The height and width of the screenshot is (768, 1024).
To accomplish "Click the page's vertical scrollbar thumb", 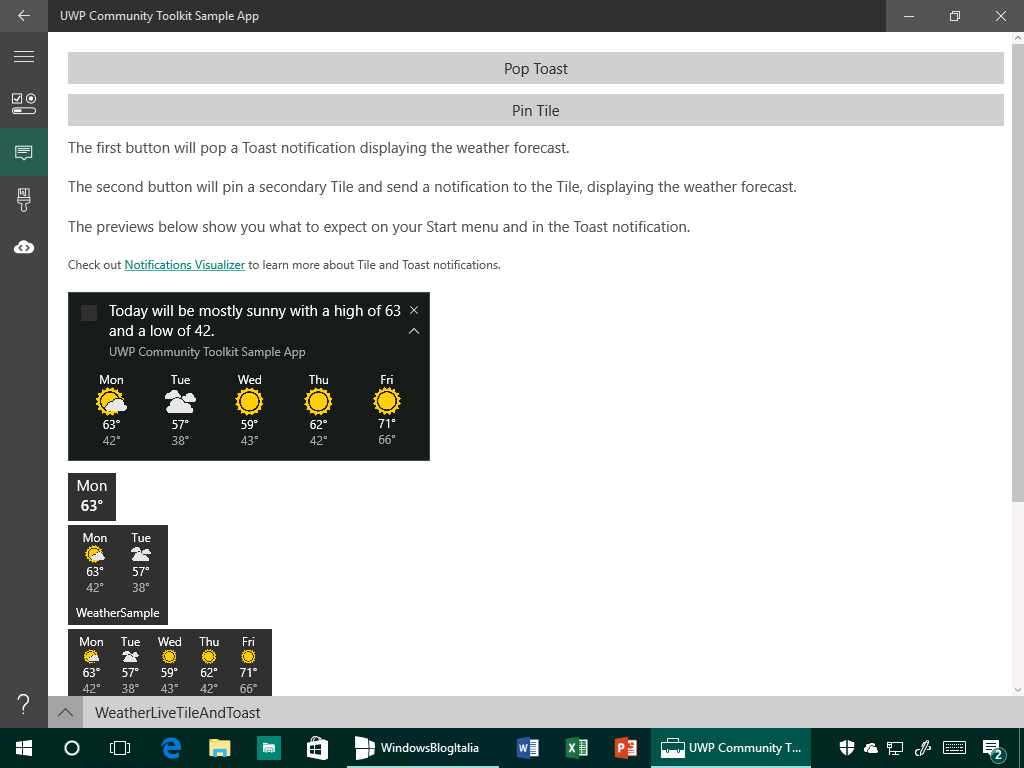I will (x=1017, y=273).
